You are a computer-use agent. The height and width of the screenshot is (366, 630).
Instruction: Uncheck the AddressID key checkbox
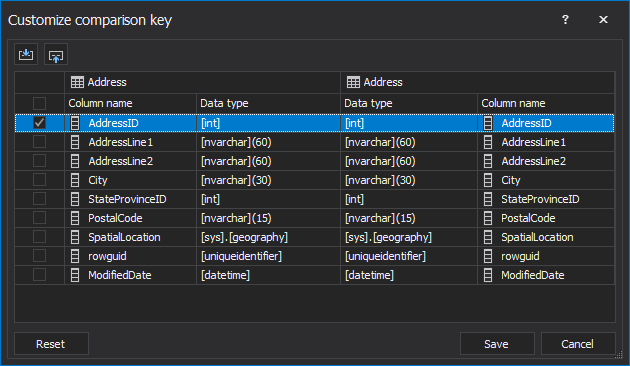39,123
